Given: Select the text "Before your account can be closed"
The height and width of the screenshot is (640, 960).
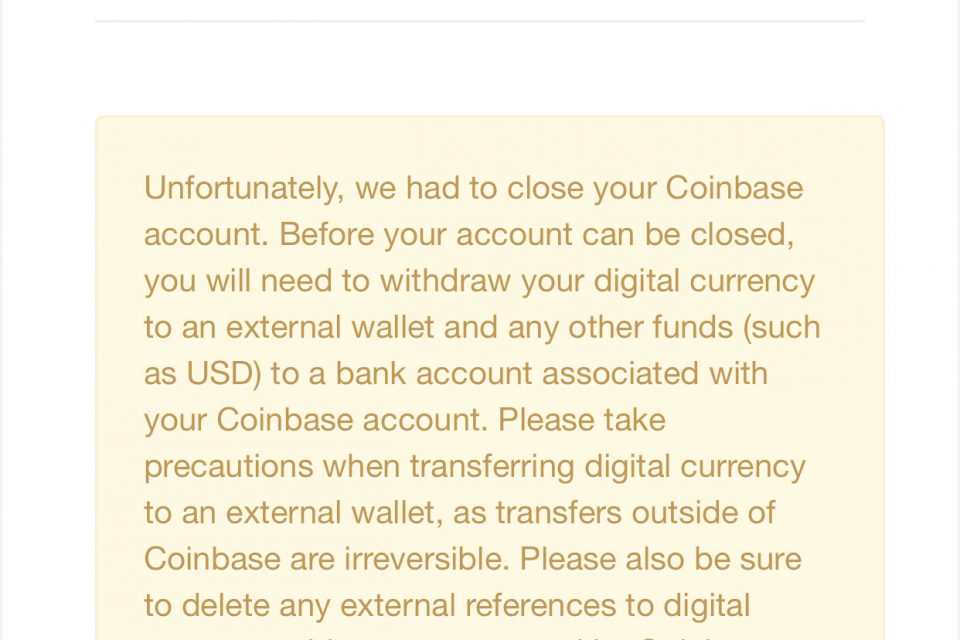Looking at the screenshot, I should point(536,235).
